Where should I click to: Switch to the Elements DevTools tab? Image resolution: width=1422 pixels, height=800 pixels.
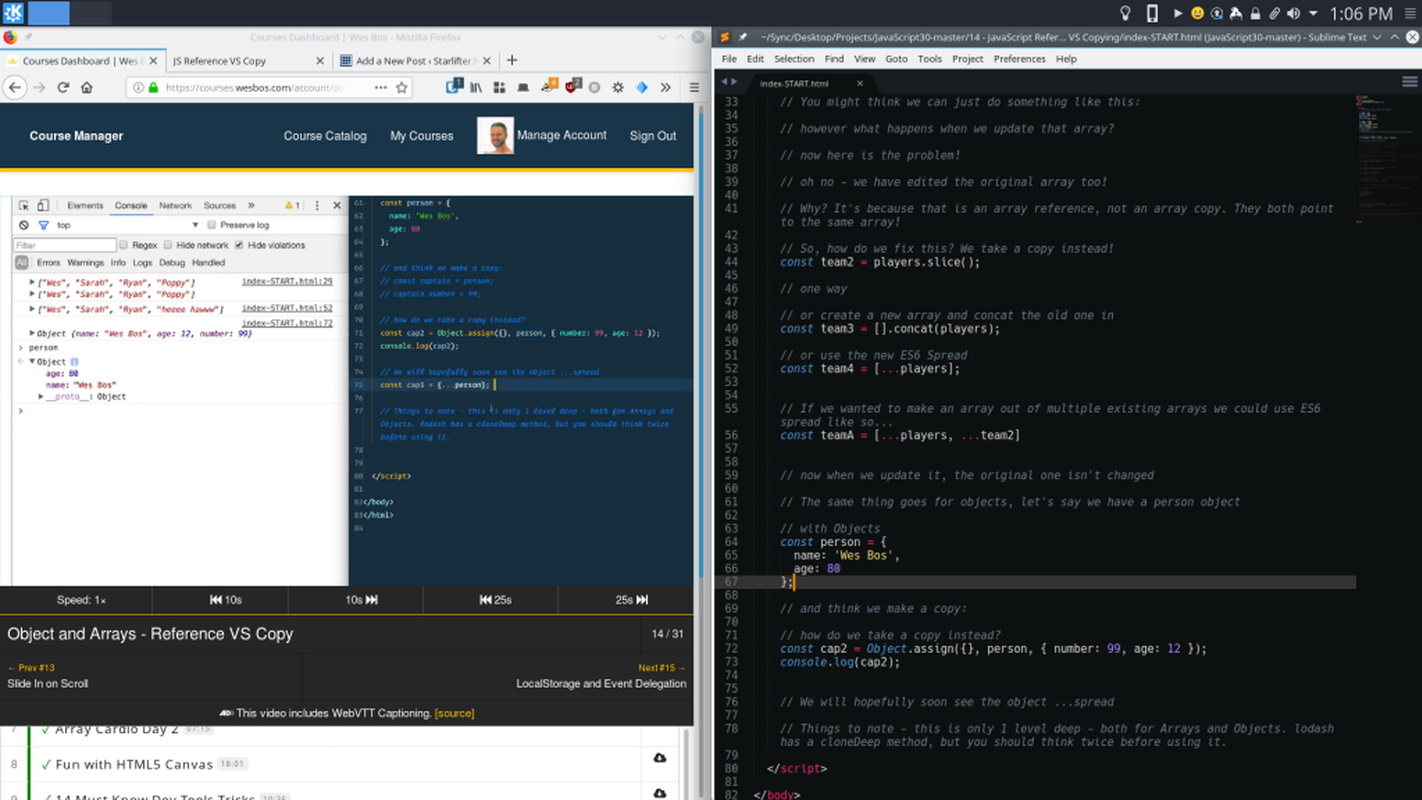coord(85,205)
